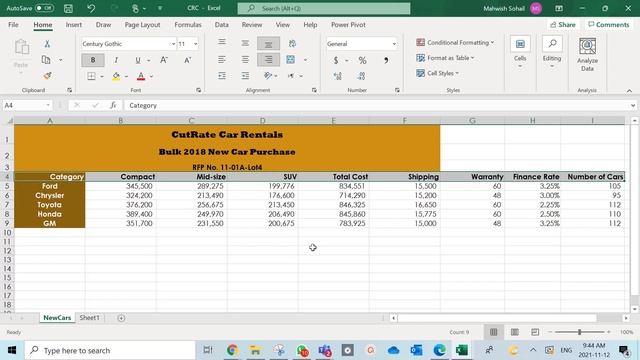The width and height of the screenshot is (640, 360).
Task: Expand the Cells group
Action: (520, 52)
